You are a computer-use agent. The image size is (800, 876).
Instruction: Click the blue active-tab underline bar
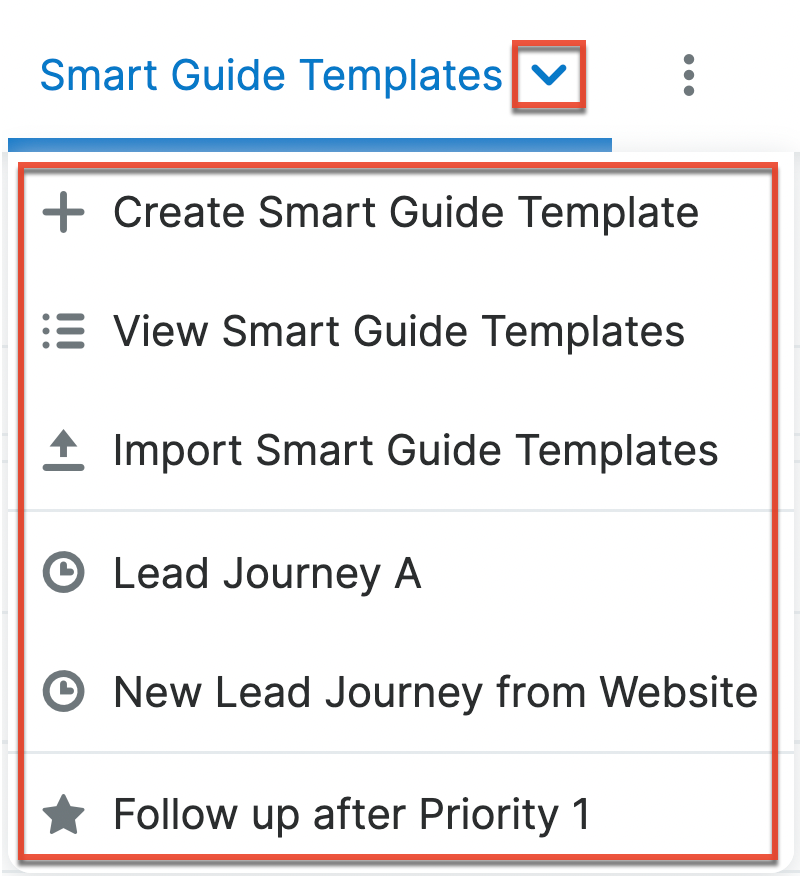(x=310, y=145)
